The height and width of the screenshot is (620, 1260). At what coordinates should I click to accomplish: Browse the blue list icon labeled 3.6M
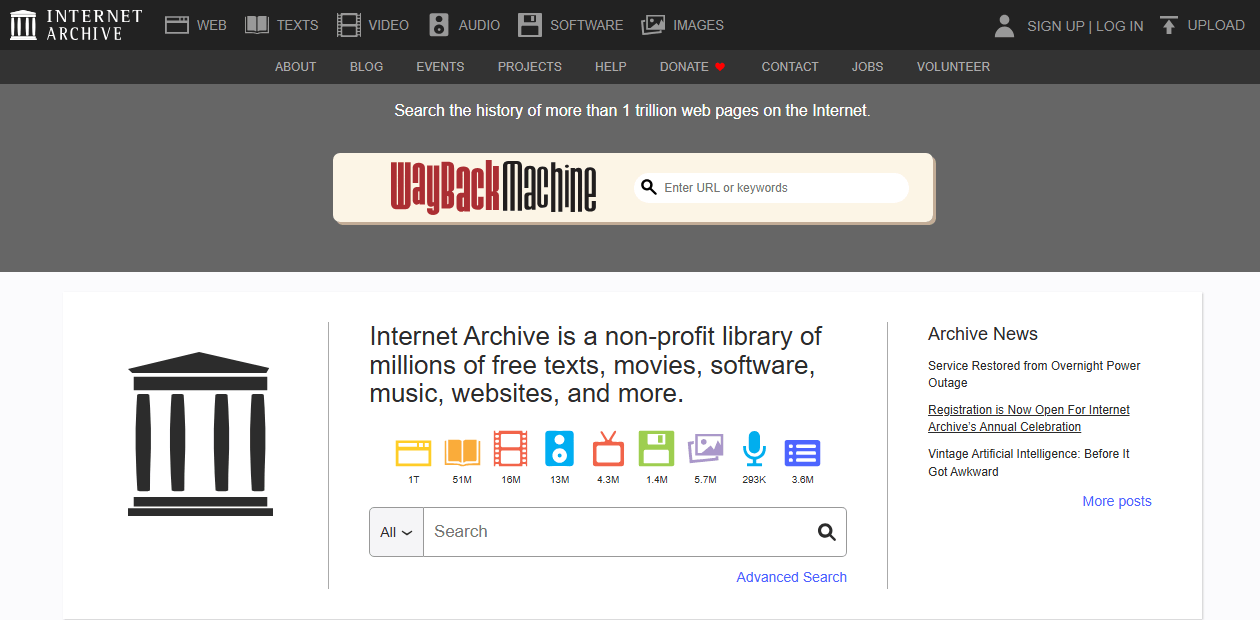802,453
